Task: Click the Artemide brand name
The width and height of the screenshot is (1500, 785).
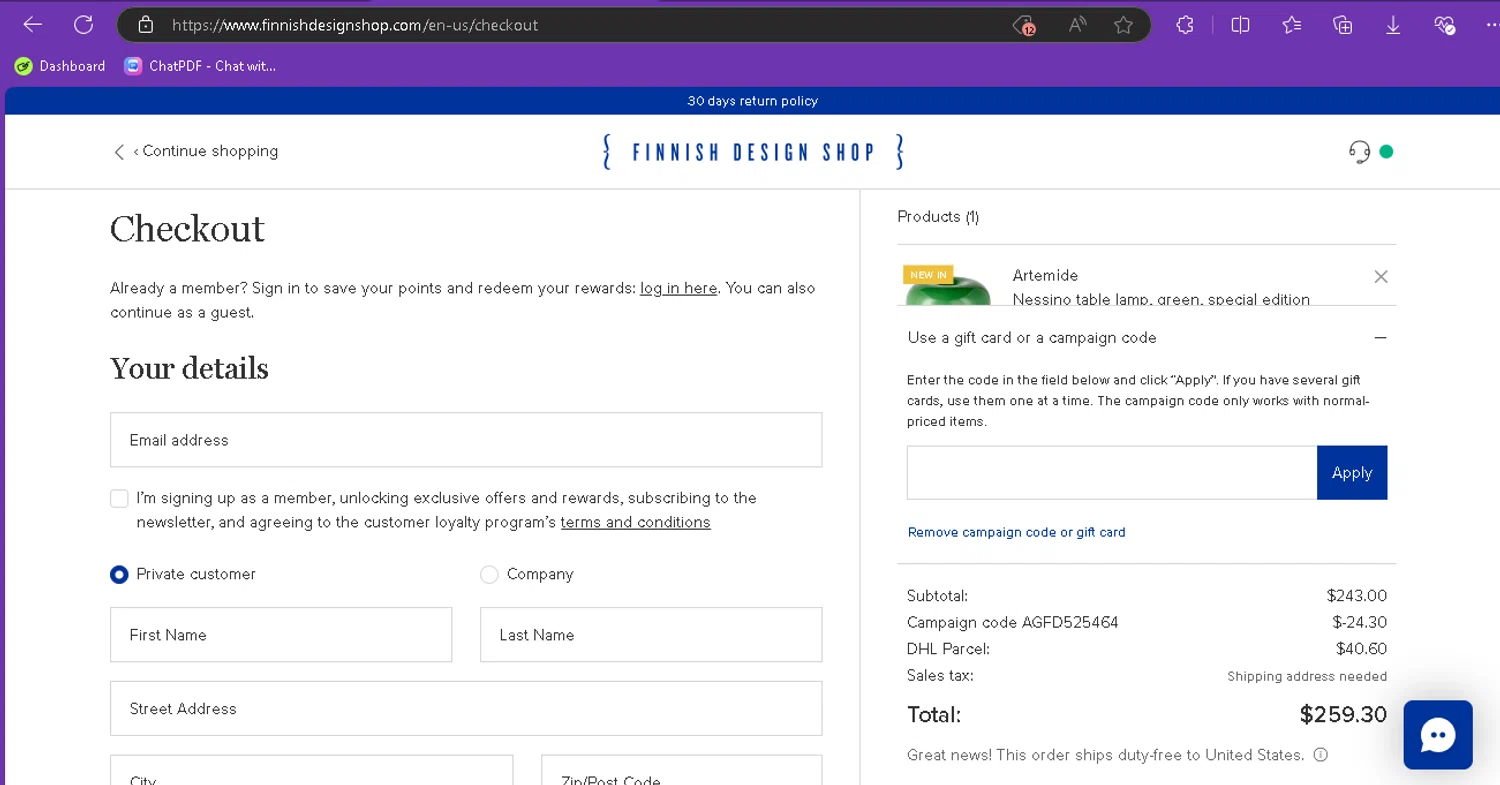Action: coord(1045,275)
